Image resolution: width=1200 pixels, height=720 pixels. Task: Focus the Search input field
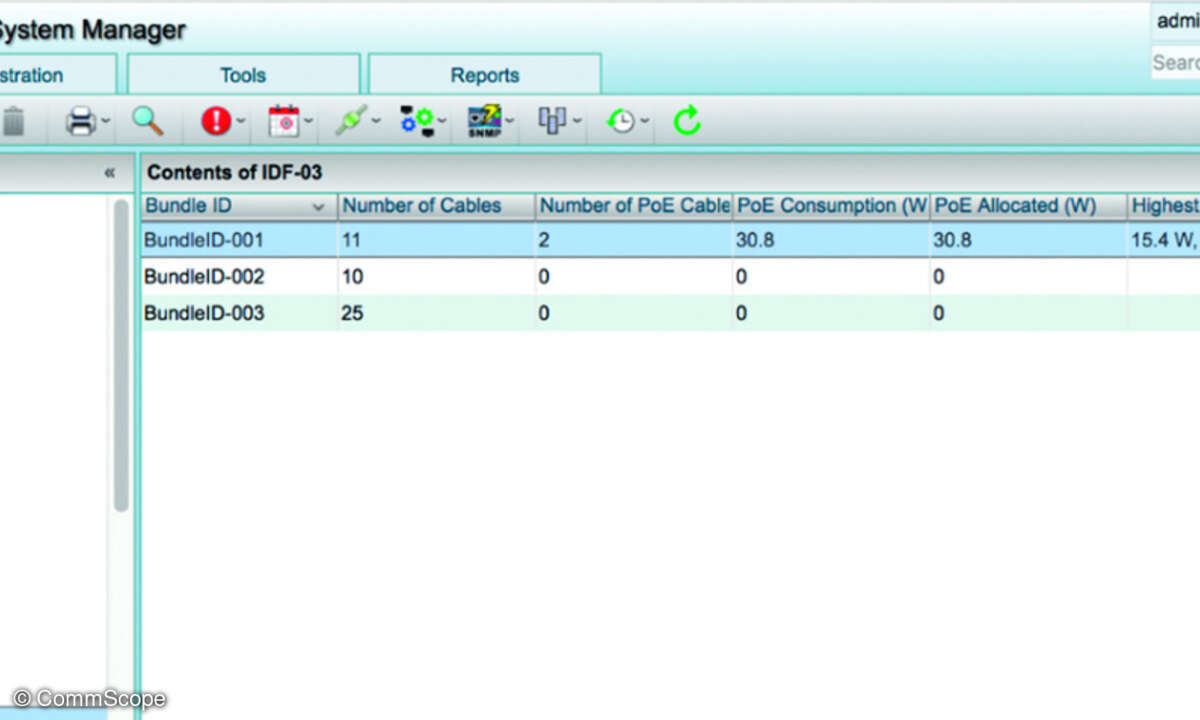coord(1176,62)
